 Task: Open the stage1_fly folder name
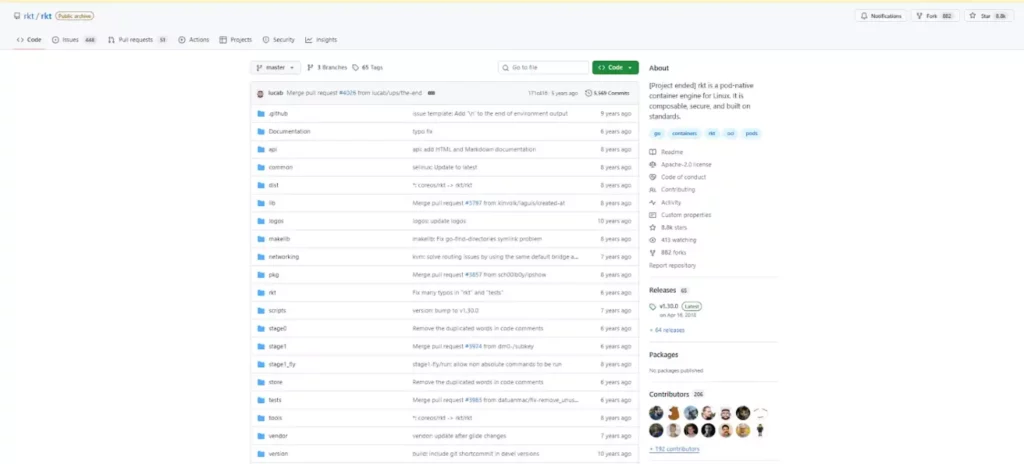(282, 364)
